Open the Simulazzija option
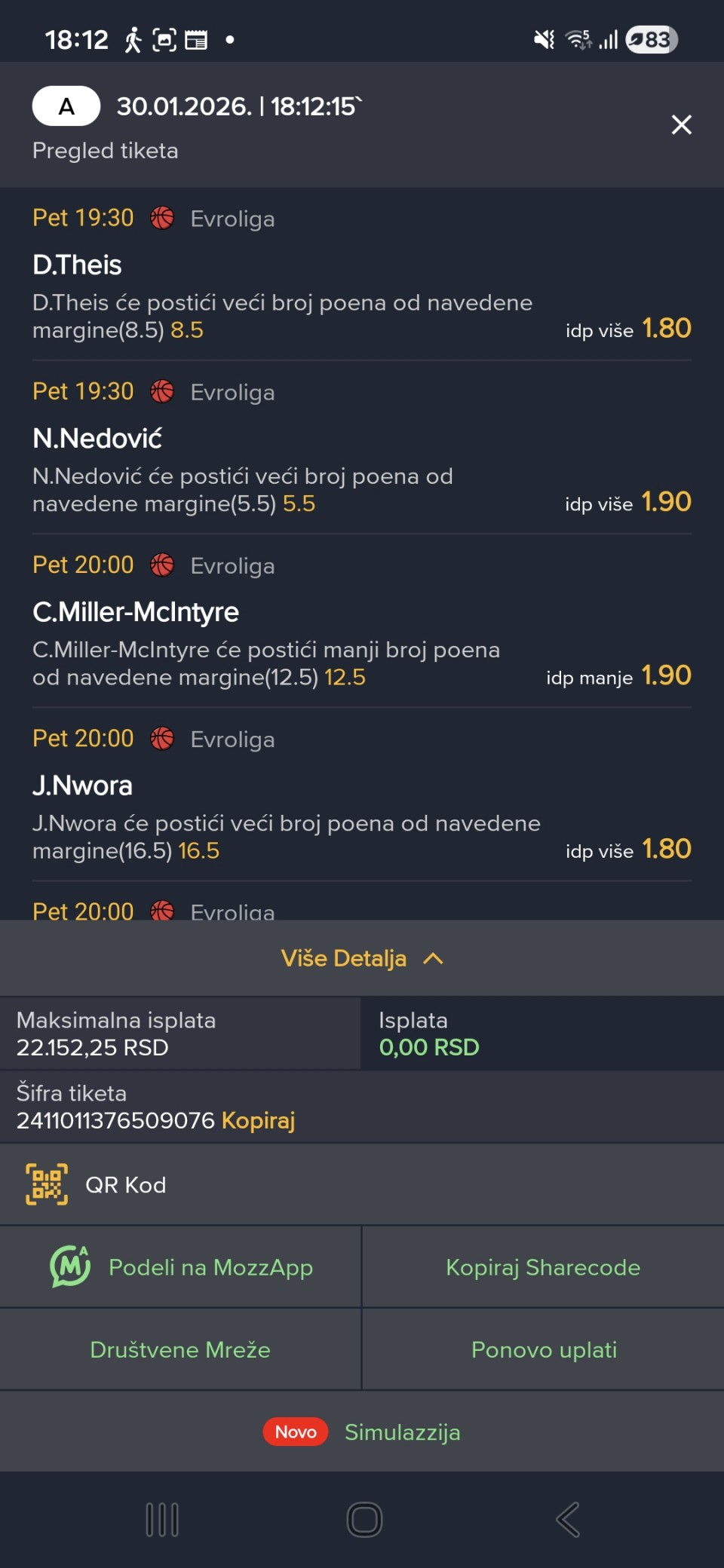The height and width of the screenshot is (1568, 724). point(402,1432)
